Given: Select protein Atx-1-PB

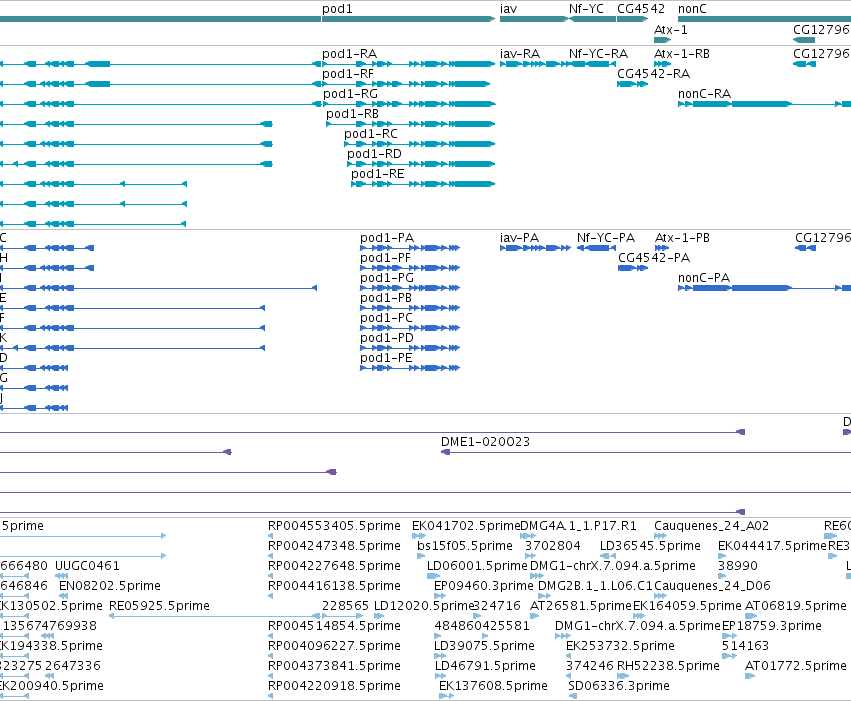Looking at the screenshot, I should (682, 238).
